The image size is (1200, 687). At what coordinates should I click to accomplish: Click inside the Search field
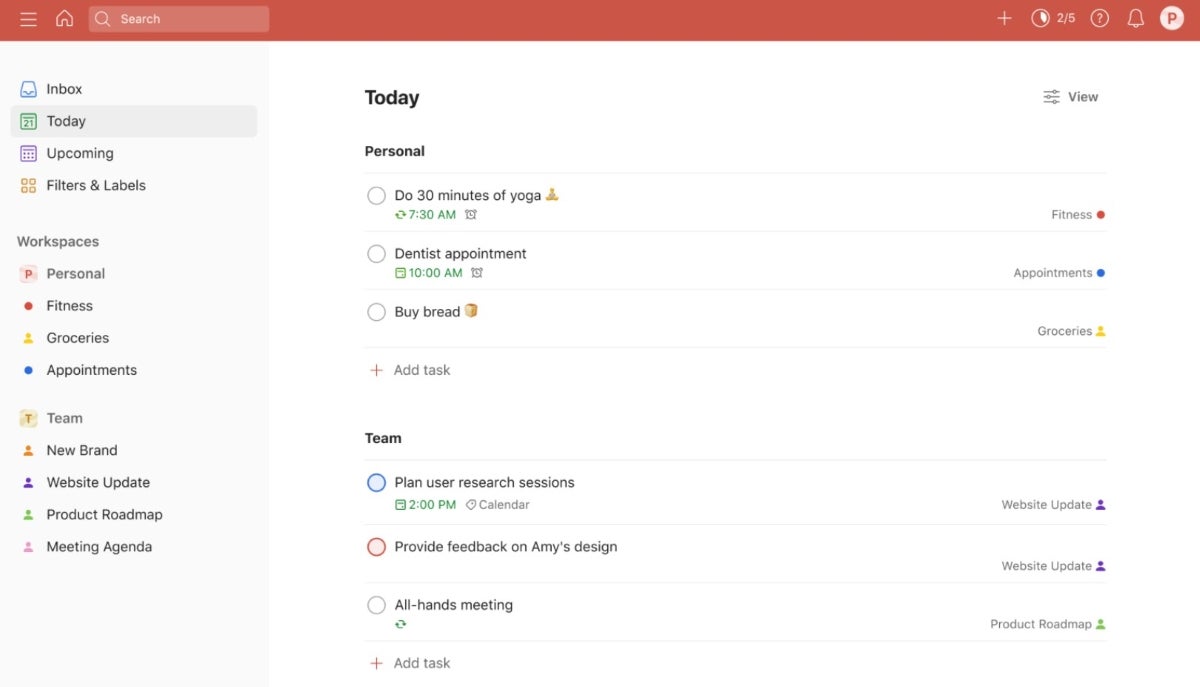(x=178, y=18)
